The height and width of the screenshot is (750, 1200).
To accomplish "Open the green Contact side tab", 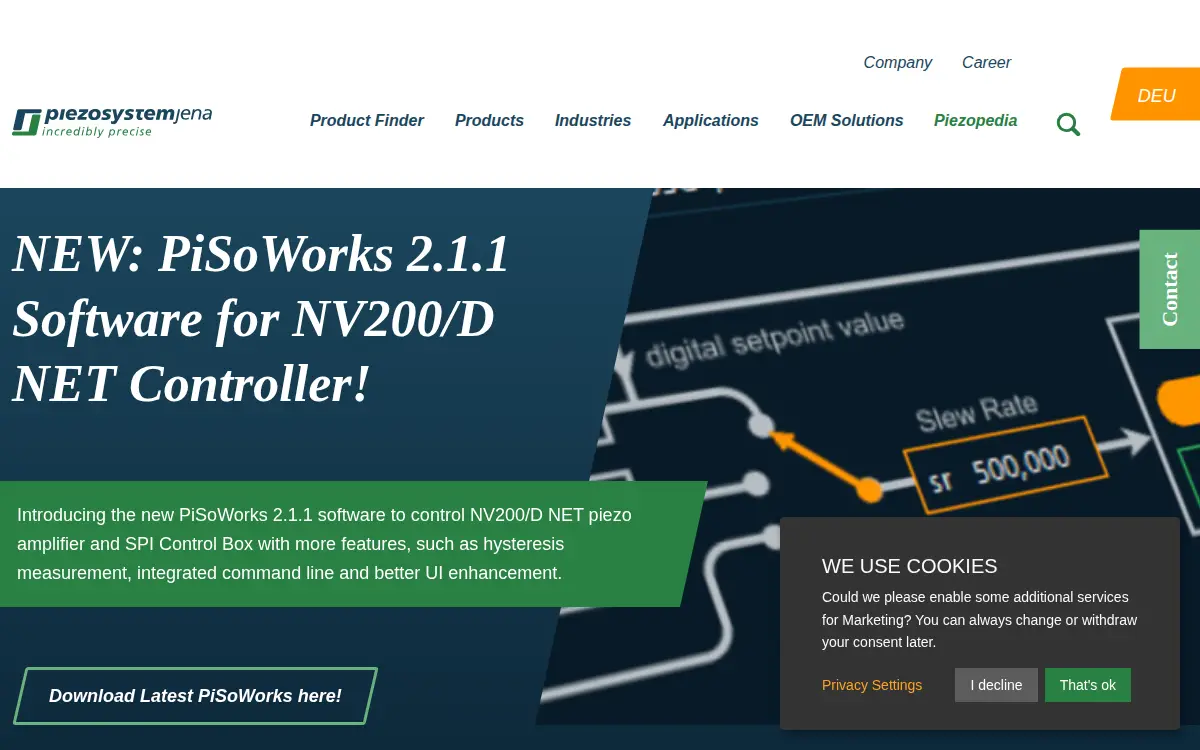I will click(x=1170, y=289).
